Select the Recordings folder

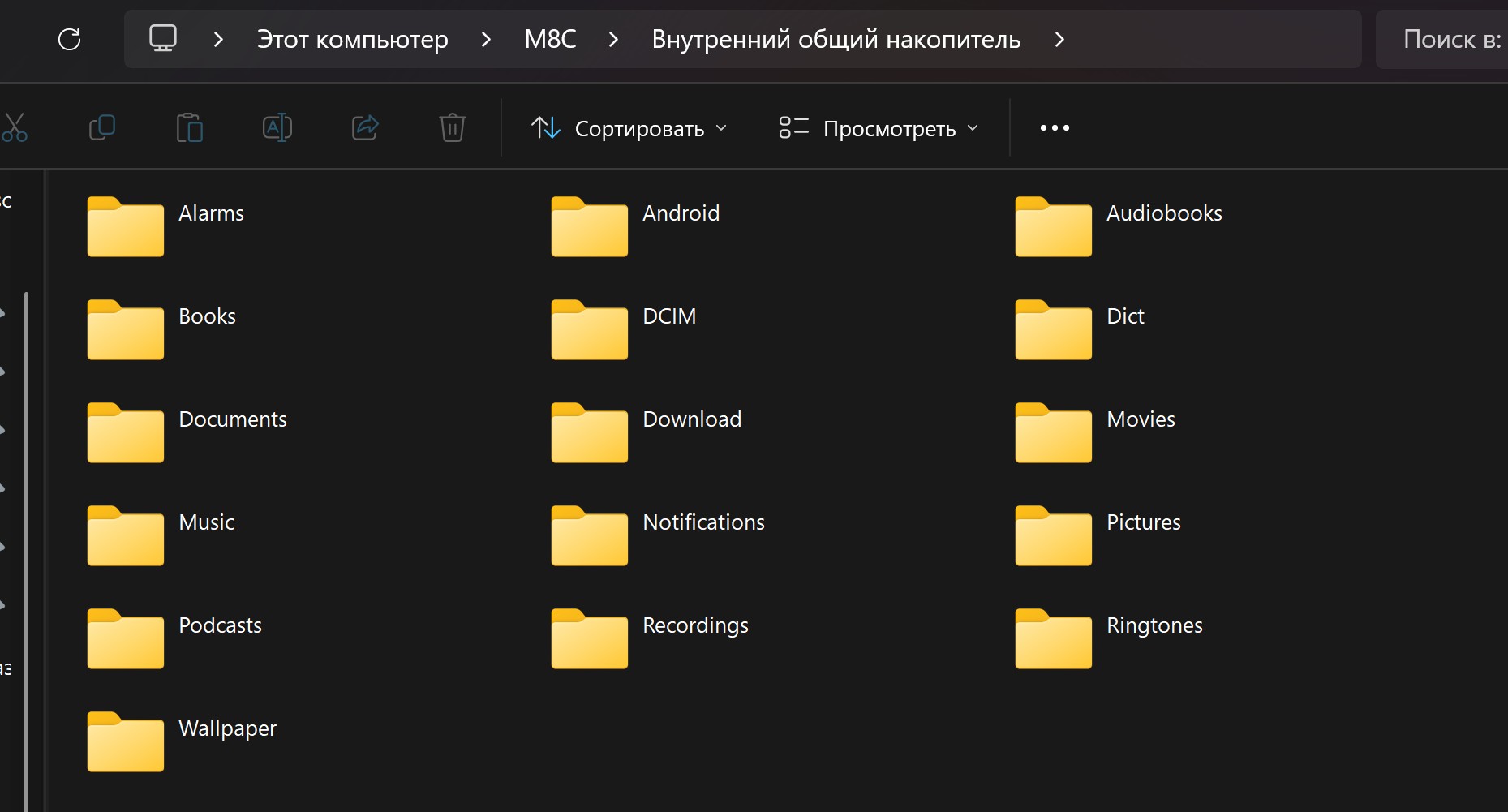pos(590,638)
